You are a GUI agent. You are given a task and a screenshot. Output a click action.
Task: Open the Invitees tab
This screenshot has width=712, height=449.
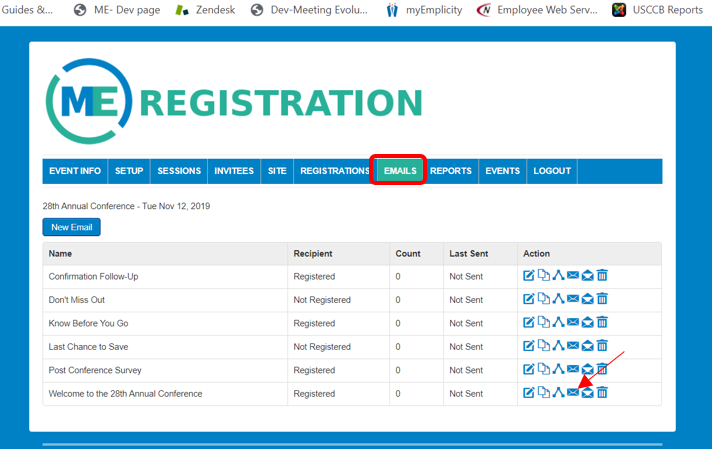point(234,171)
